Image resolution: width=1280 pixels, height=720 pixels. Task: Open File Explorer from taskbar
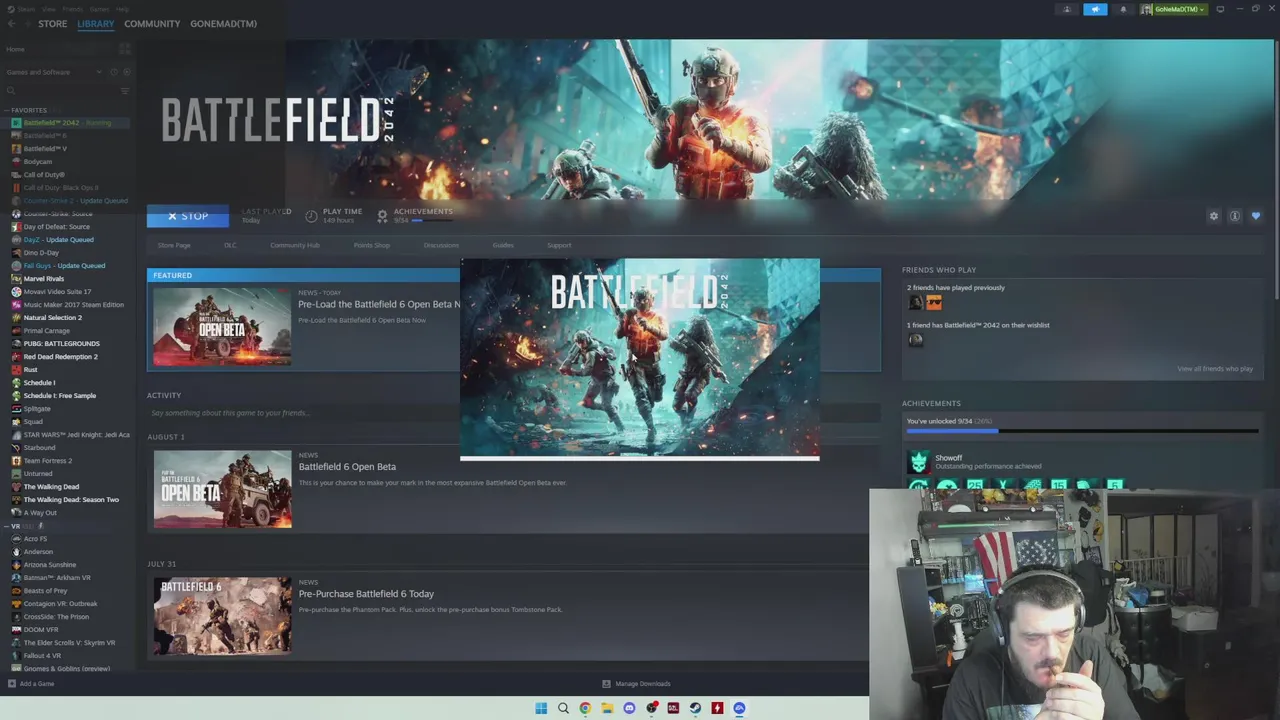[607, 708]
